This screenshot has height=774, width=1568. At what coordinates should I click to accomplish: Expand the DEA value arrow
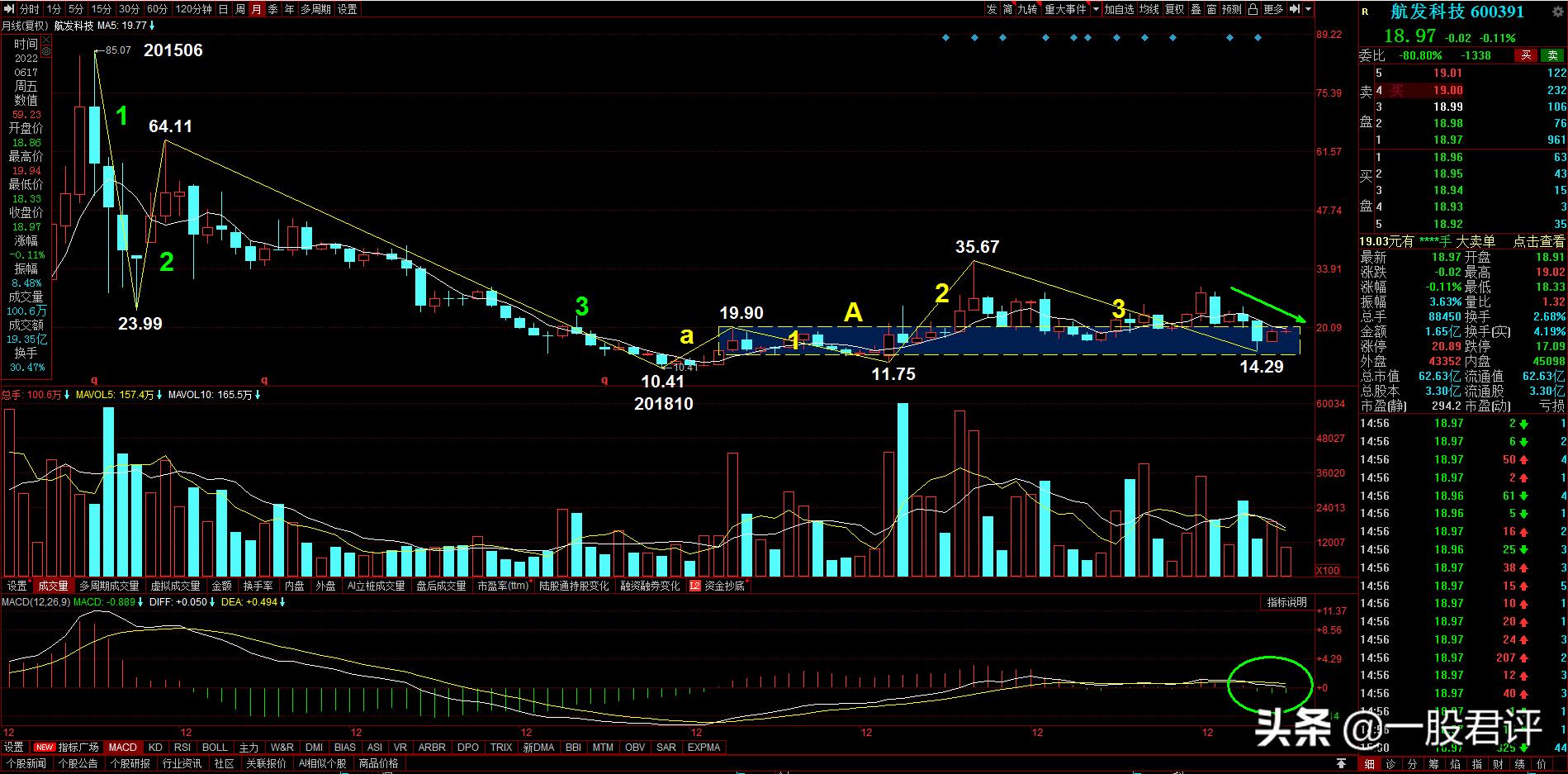tap(282, 602)
